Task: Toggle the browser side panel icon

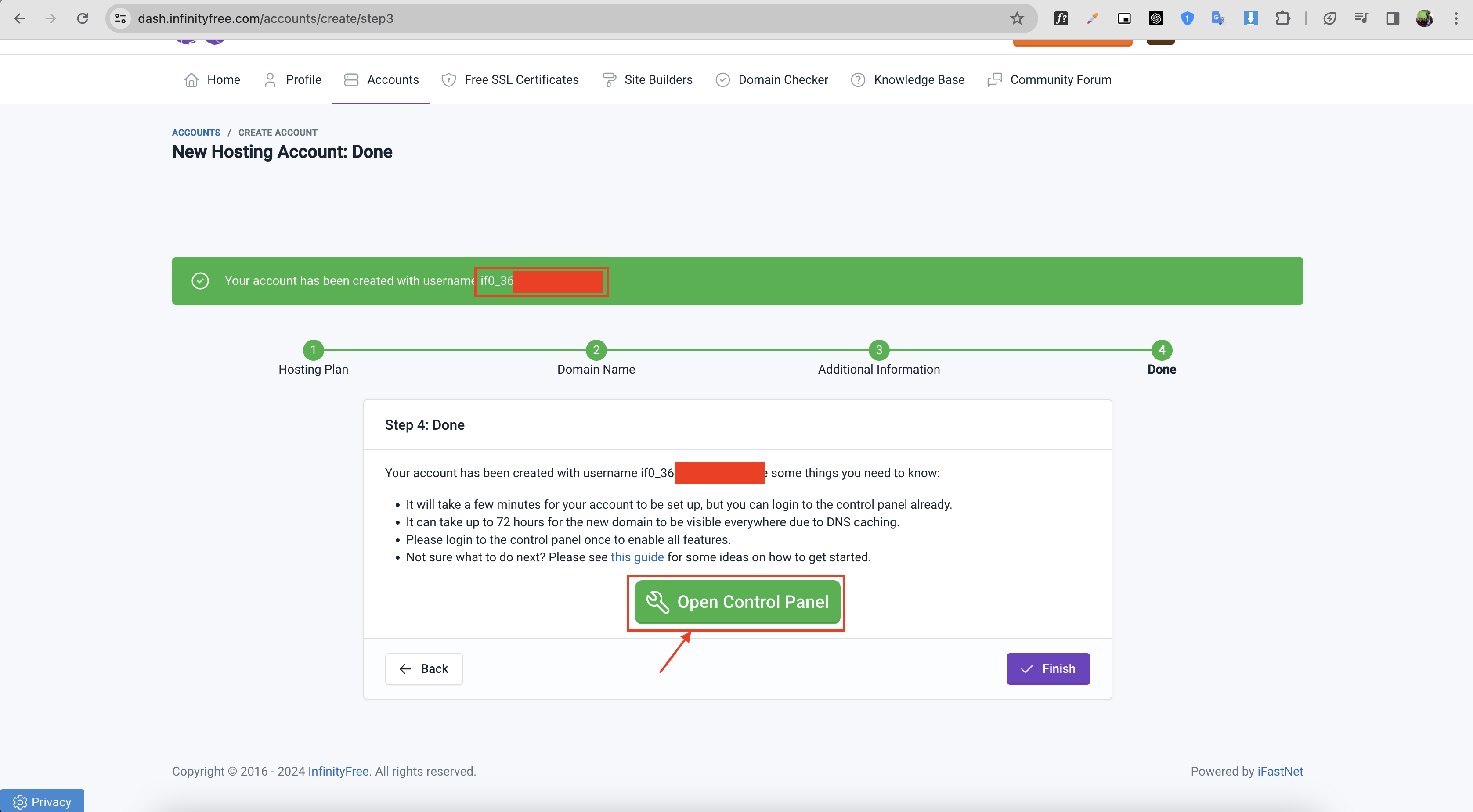Action: pos(1392,18)
